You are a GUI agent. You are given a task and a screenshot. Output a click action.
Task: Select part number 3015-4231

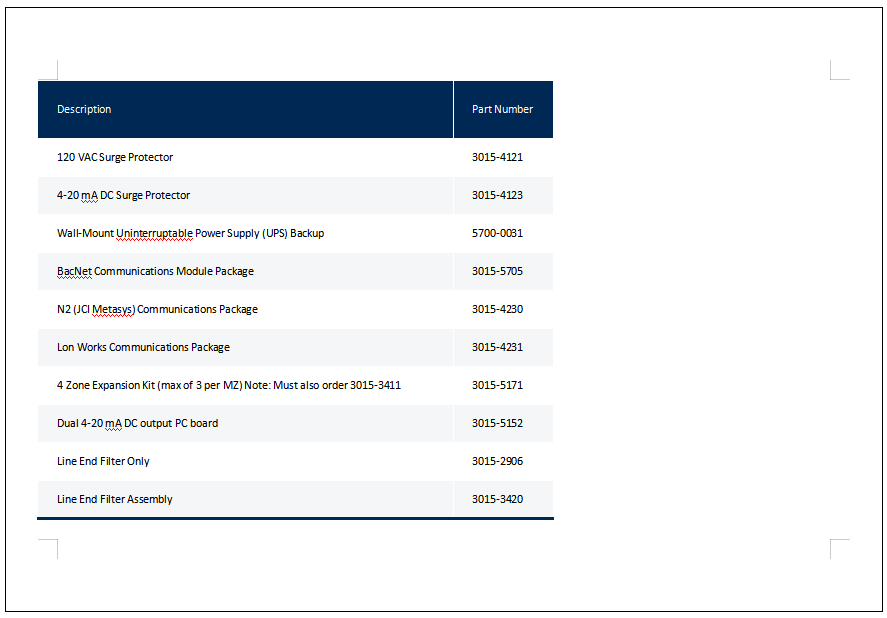point(497,347)
